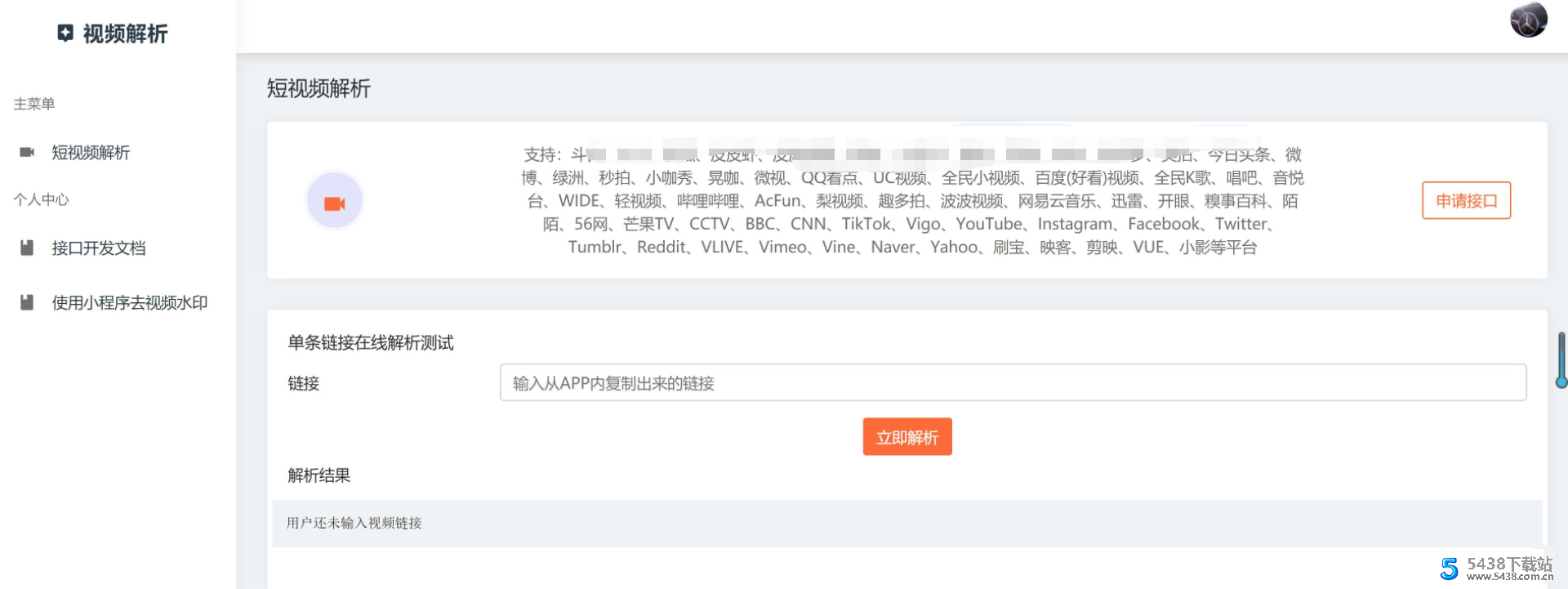Open 使用小程序去视频水印 menu item

tap(130, 303)
